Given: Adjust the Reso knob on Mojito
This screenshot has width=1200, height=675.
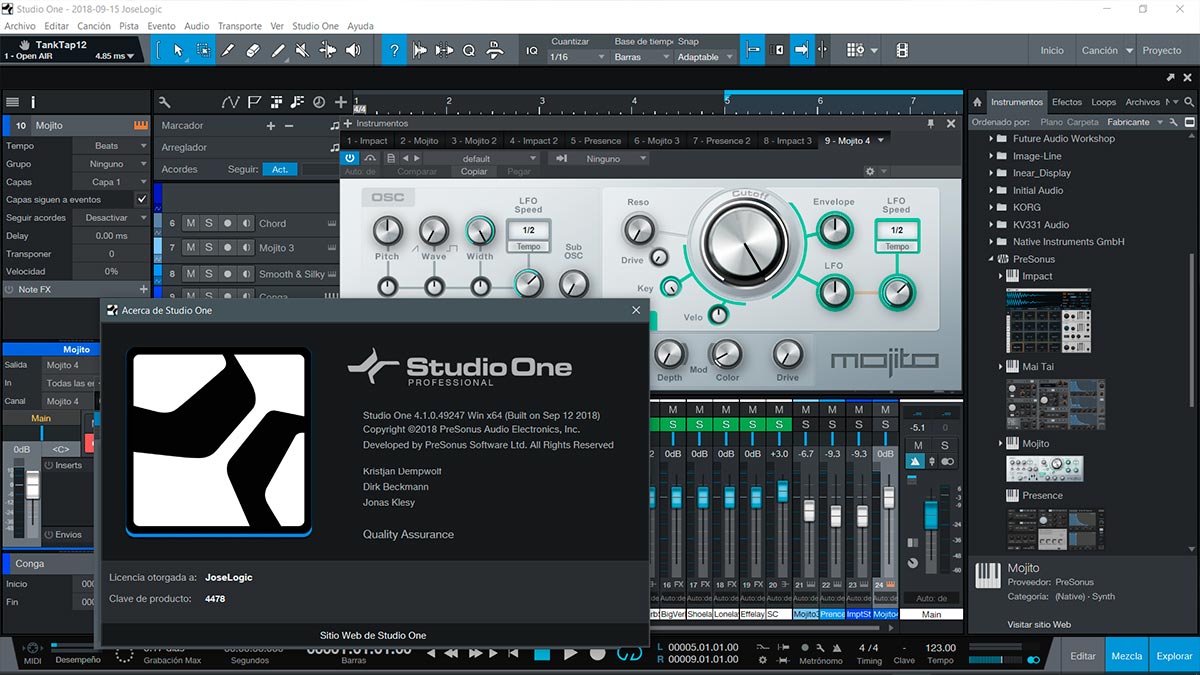Looking at the screenshot, I should [638, 231].
